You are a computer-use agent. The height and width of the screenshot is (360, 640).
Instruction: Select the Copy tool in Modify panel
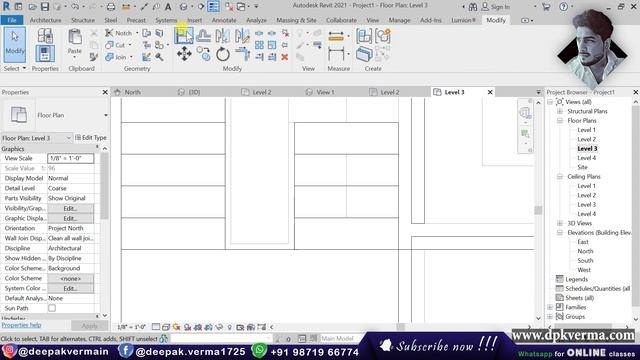pos(203,54)
